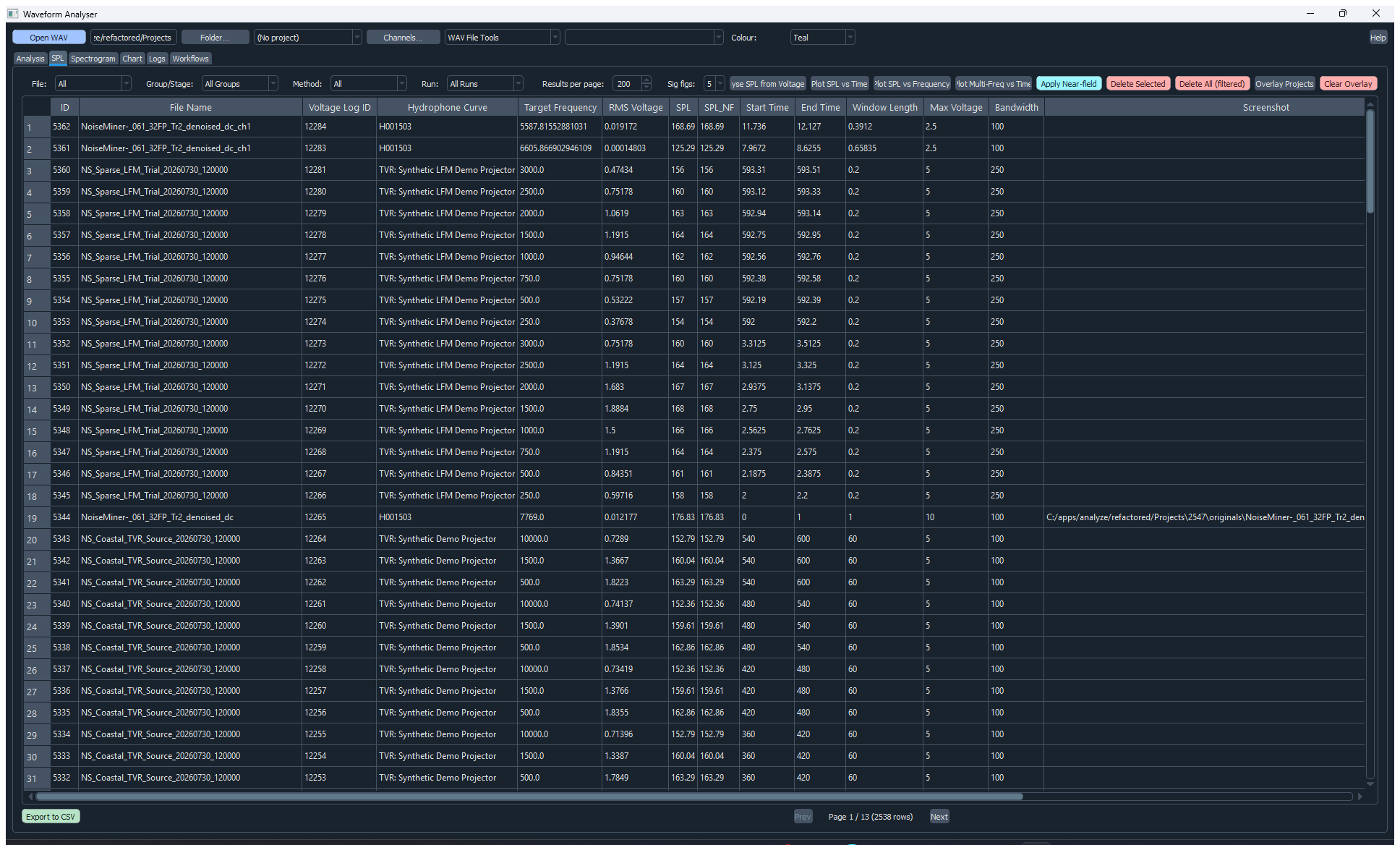Click the Bandwidth column header

1016,107
